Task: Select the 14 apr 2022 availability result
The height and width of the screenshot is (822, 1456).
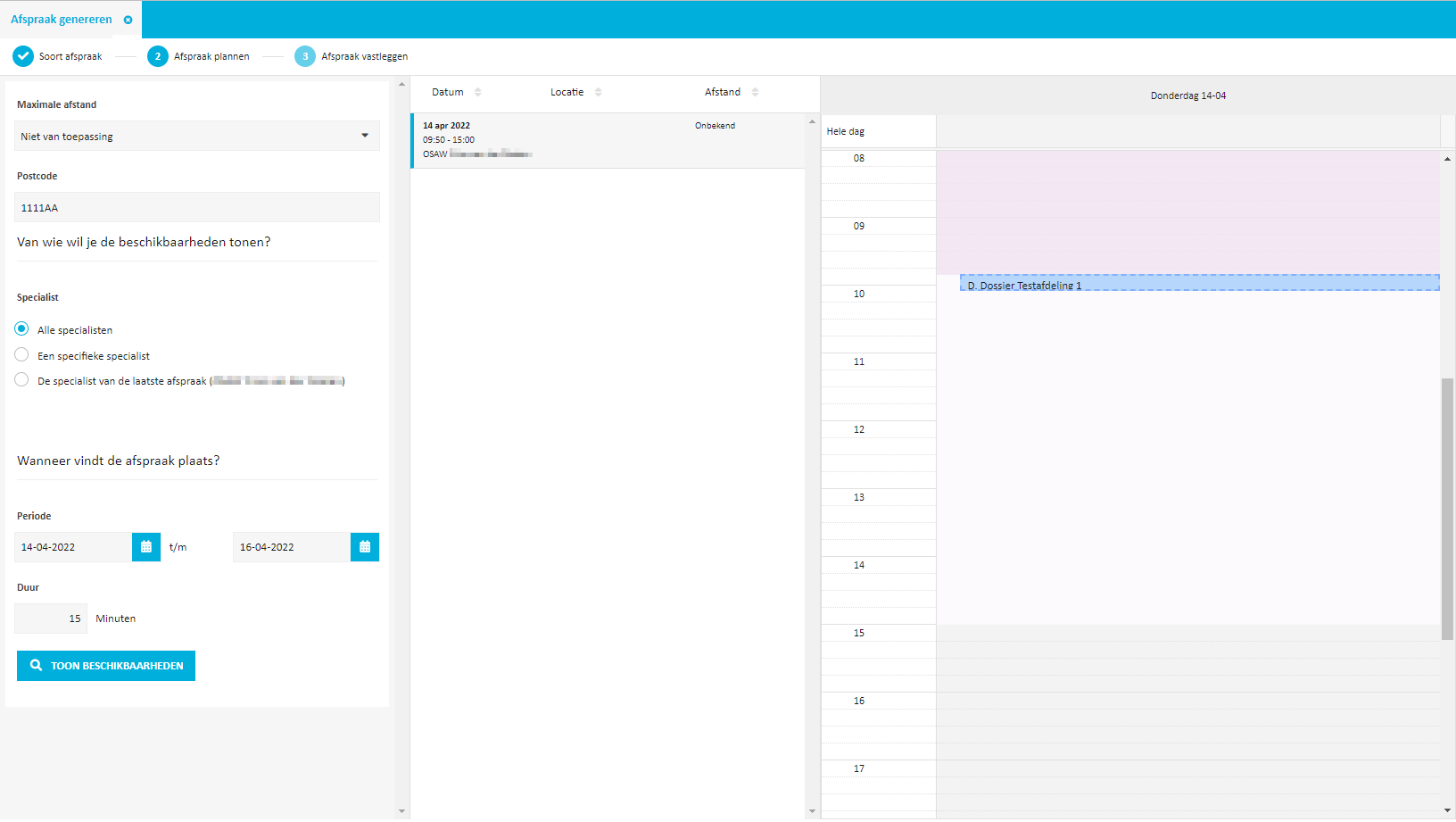Action: click(607, 140)
